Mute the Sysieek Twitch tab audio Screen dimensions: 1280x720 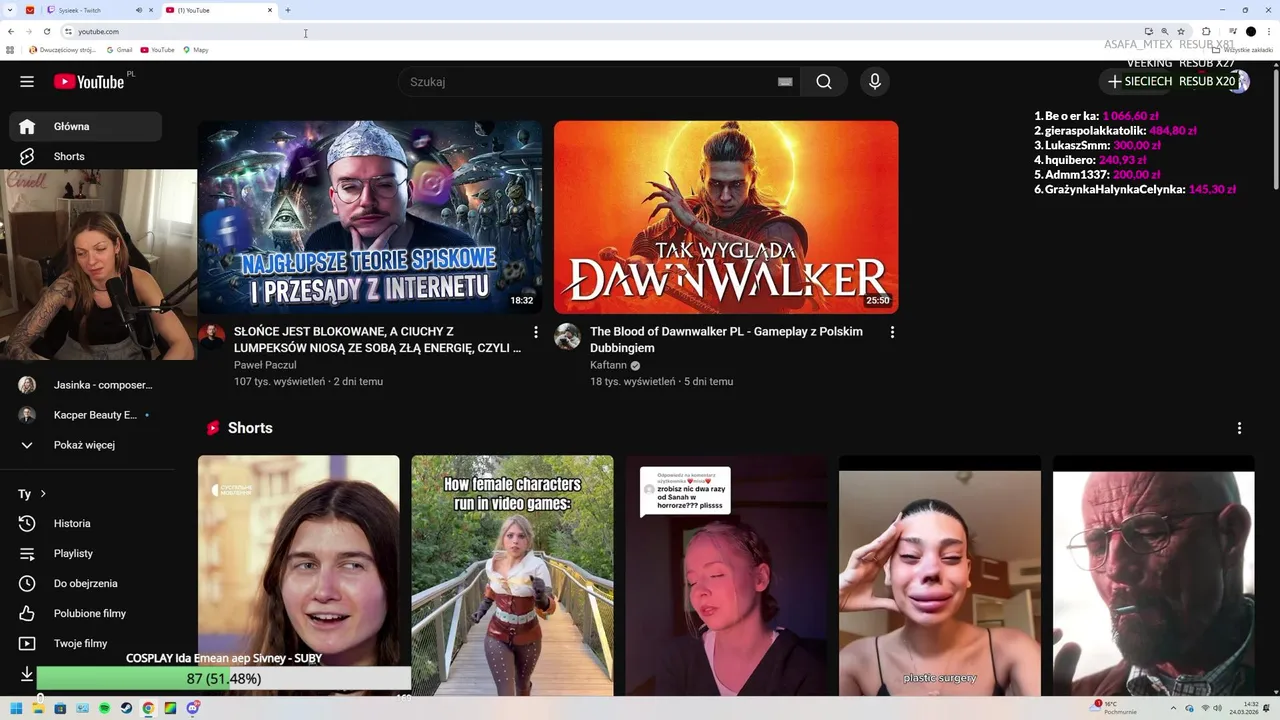(138, 10)
